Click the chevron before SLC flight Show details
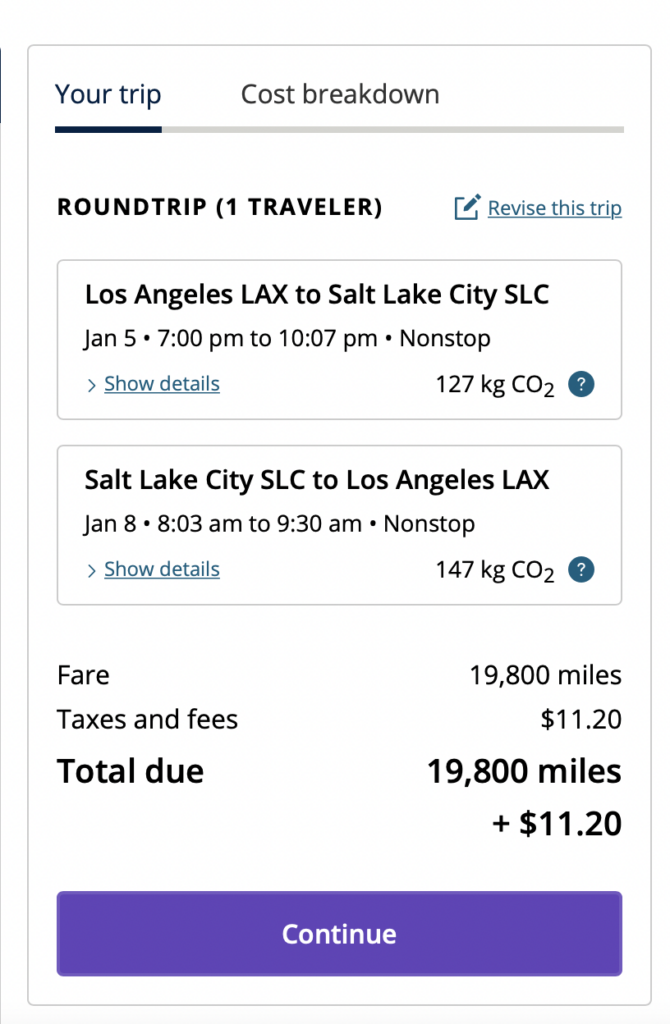The image size is (670, 1024). pyautogui.click(x=91, y=569)
